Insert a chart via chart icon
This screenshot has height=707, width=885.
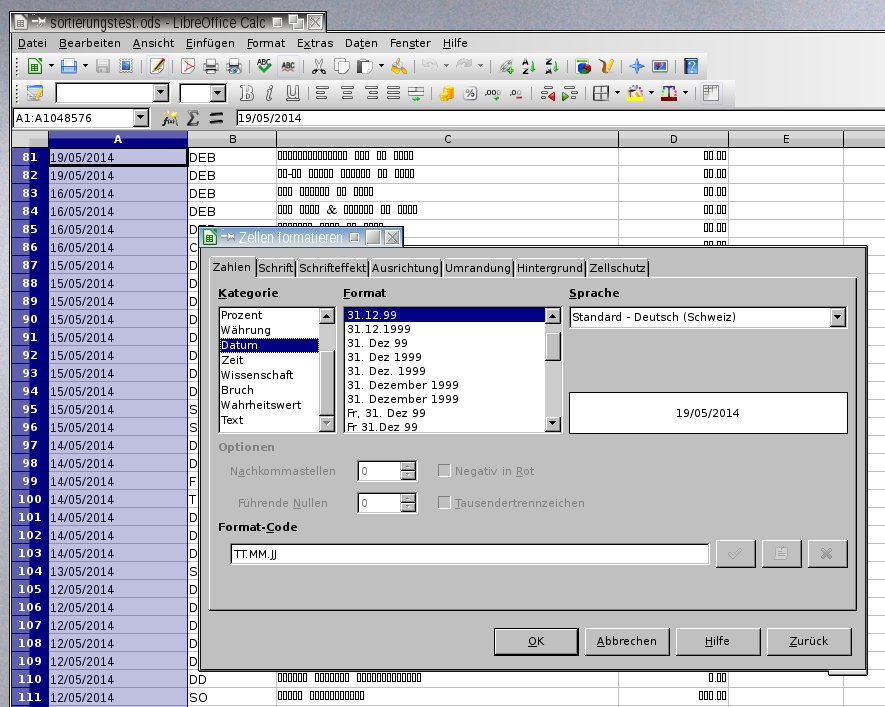[583, 66]
